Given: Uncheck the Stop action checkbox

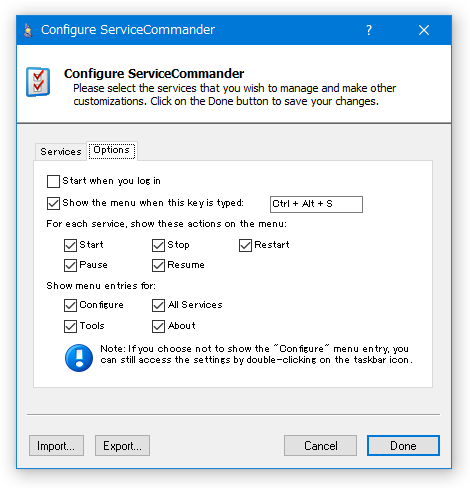Looking at the screenshot, I should [x=158, y=246].
